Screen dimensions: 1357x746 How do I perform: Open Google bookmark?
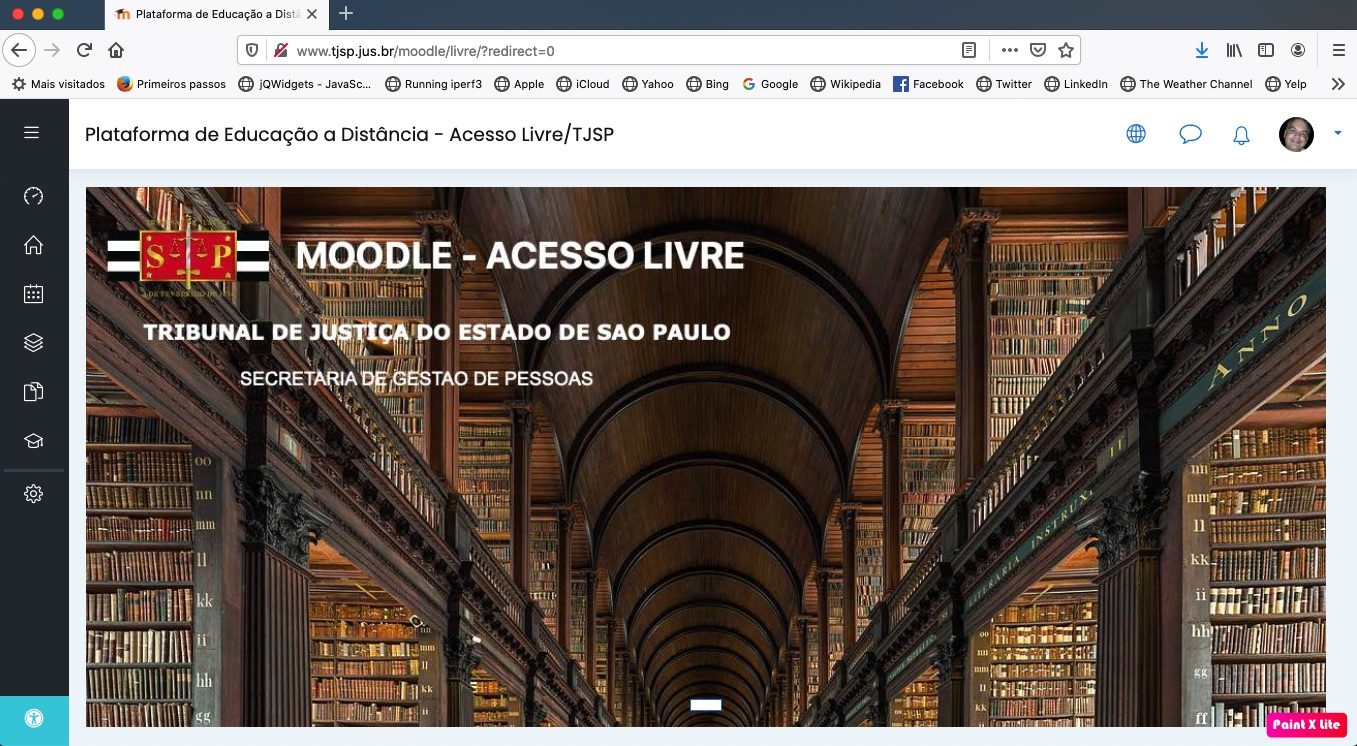(x=770, y=84)
